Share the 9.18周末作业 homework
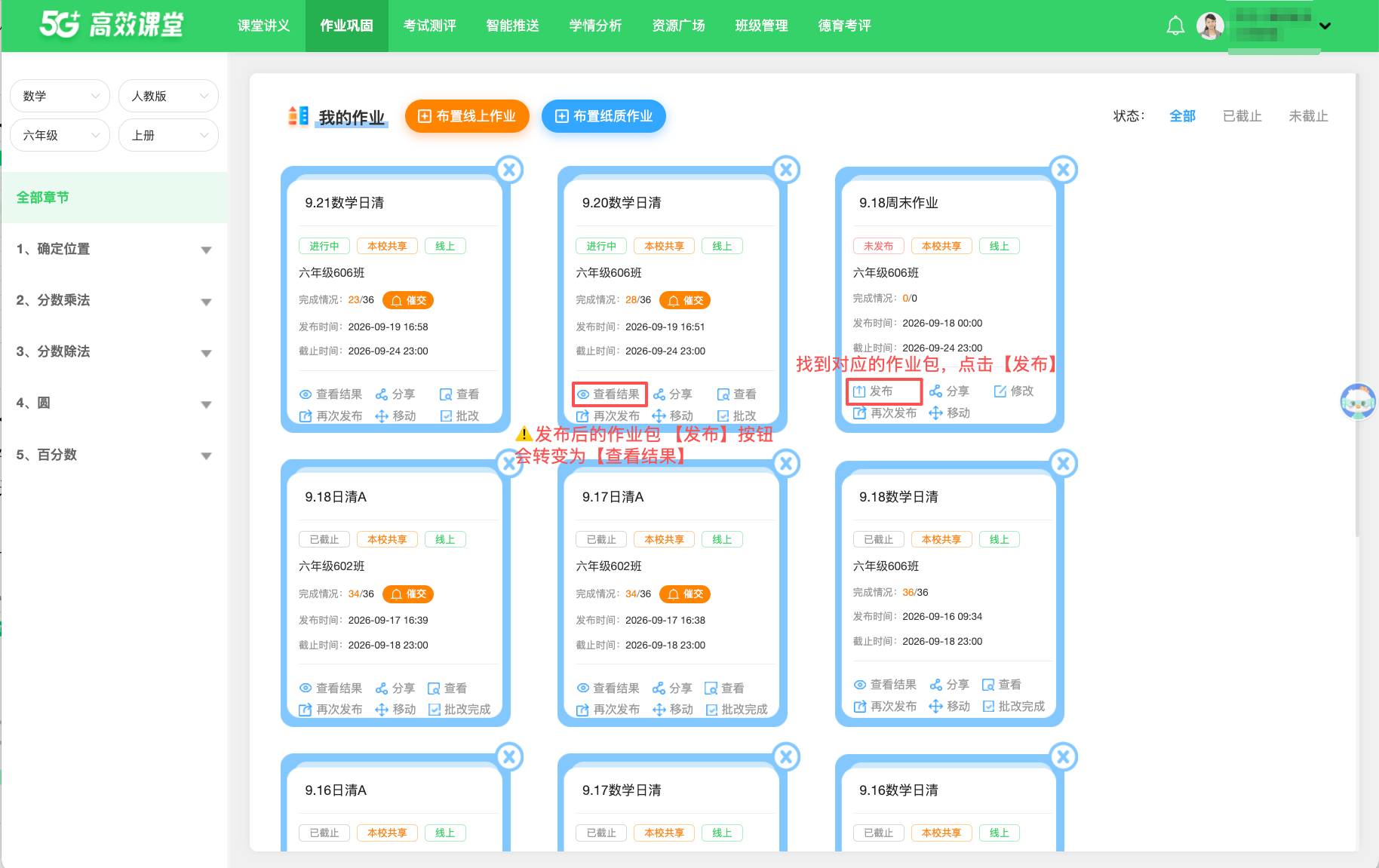The image size is (1379, 868). 950,391
